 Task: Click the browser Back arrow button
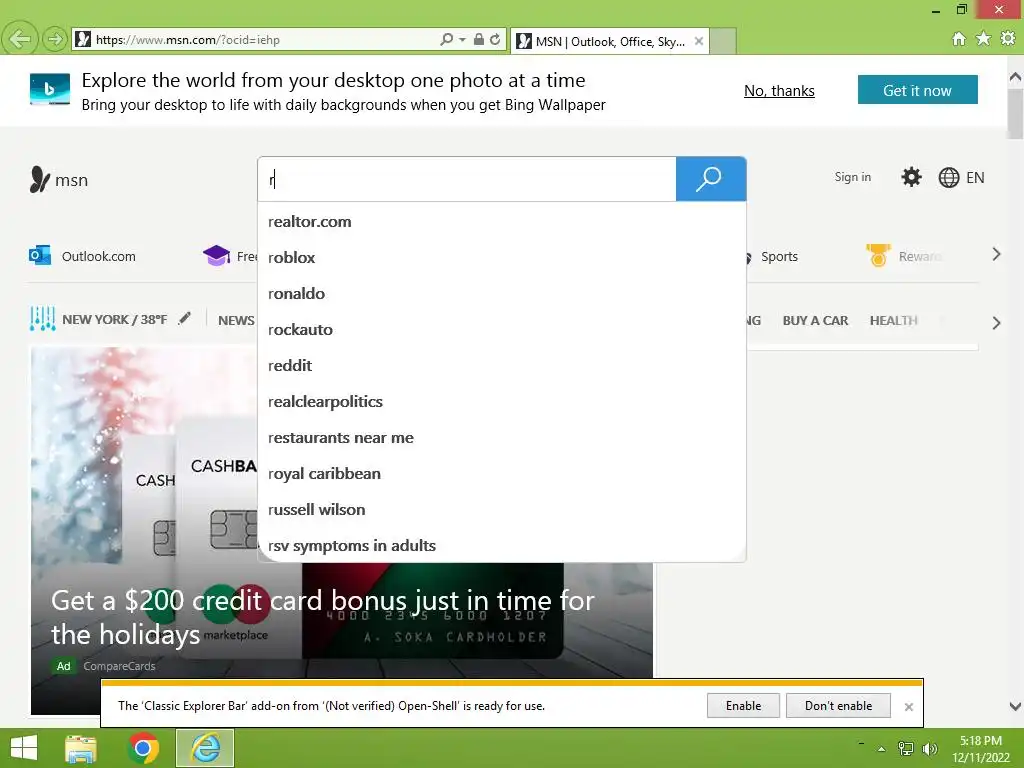[x=20, y=39]
